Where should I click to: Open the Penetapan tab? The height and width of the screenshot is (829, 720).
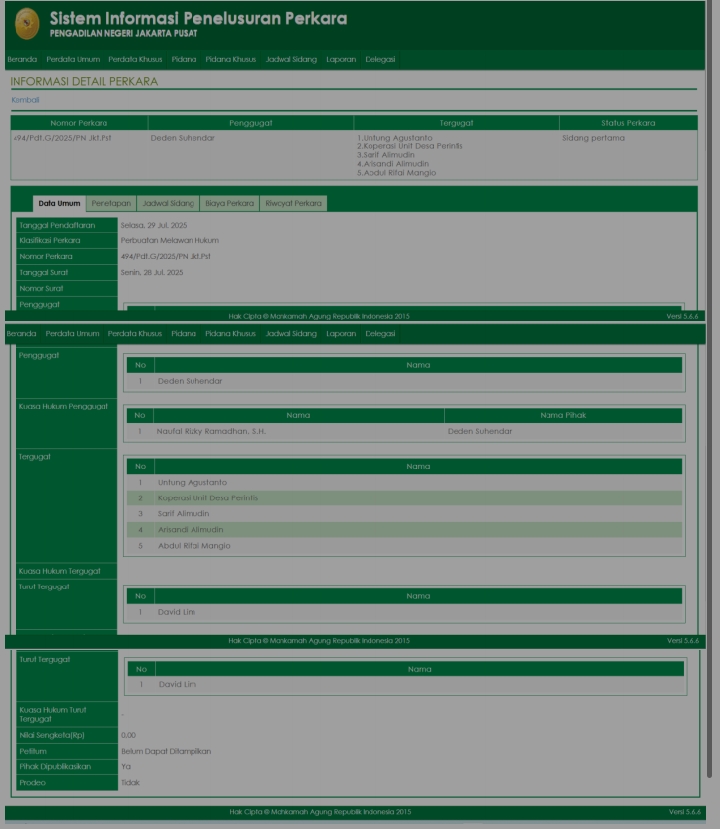pyautogui.click(x=112, y=203)
